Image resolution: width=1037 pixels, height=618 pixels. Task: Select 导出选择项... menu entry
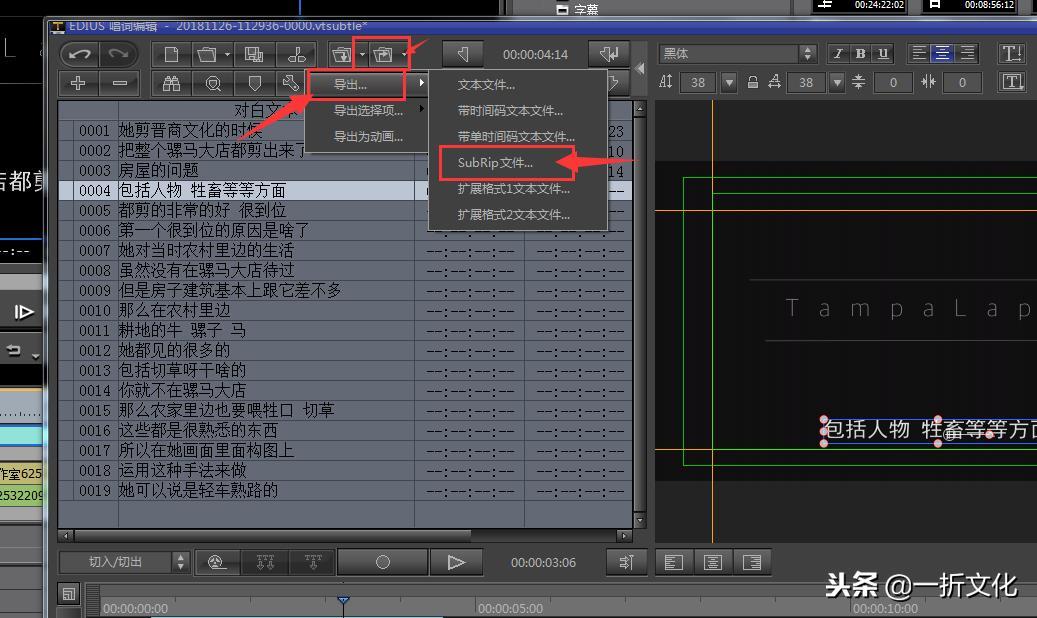click(367, 110)
